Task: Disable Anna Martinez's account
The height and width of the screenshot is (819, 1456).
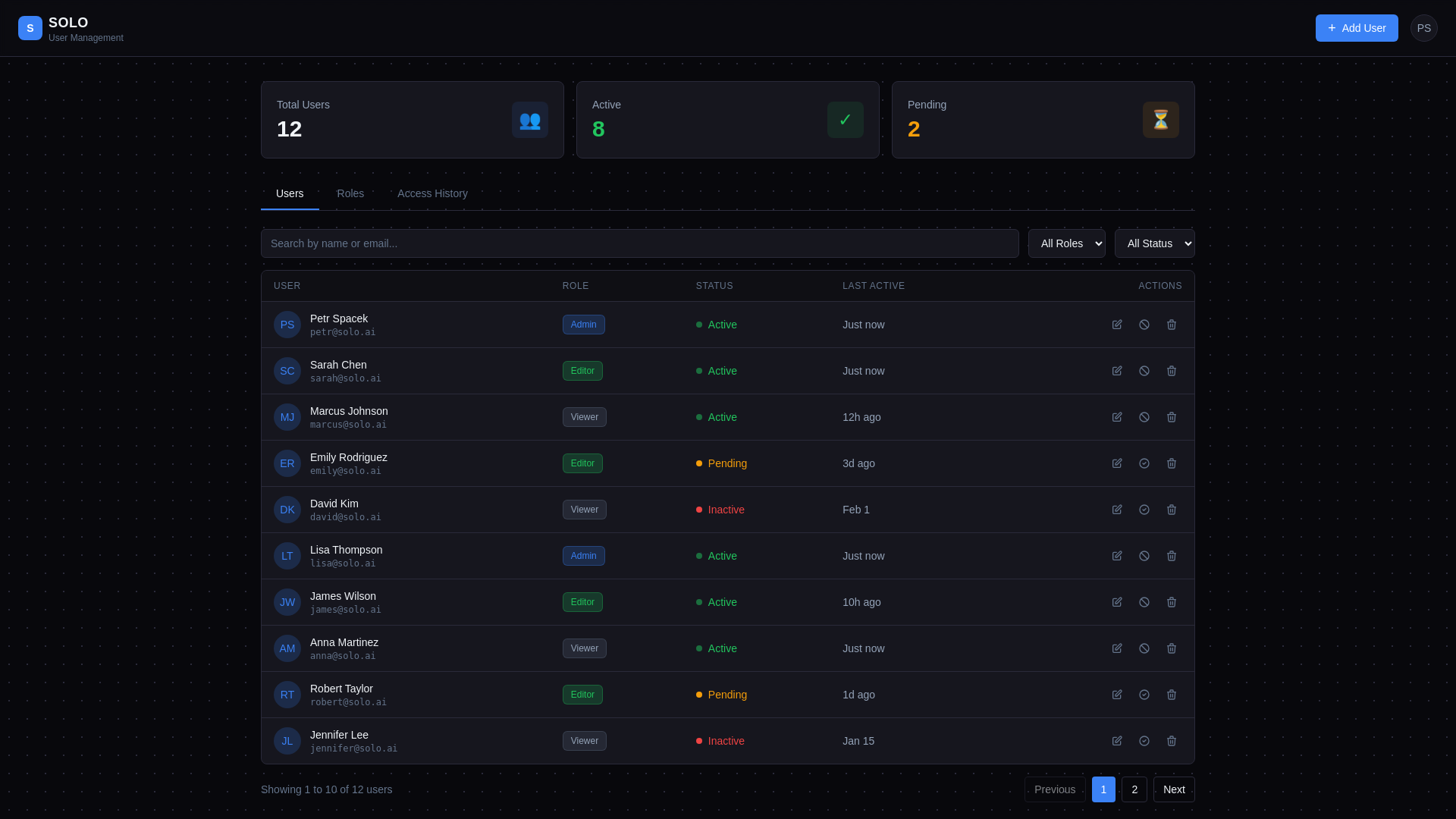Action: (x=1144, y=648)
